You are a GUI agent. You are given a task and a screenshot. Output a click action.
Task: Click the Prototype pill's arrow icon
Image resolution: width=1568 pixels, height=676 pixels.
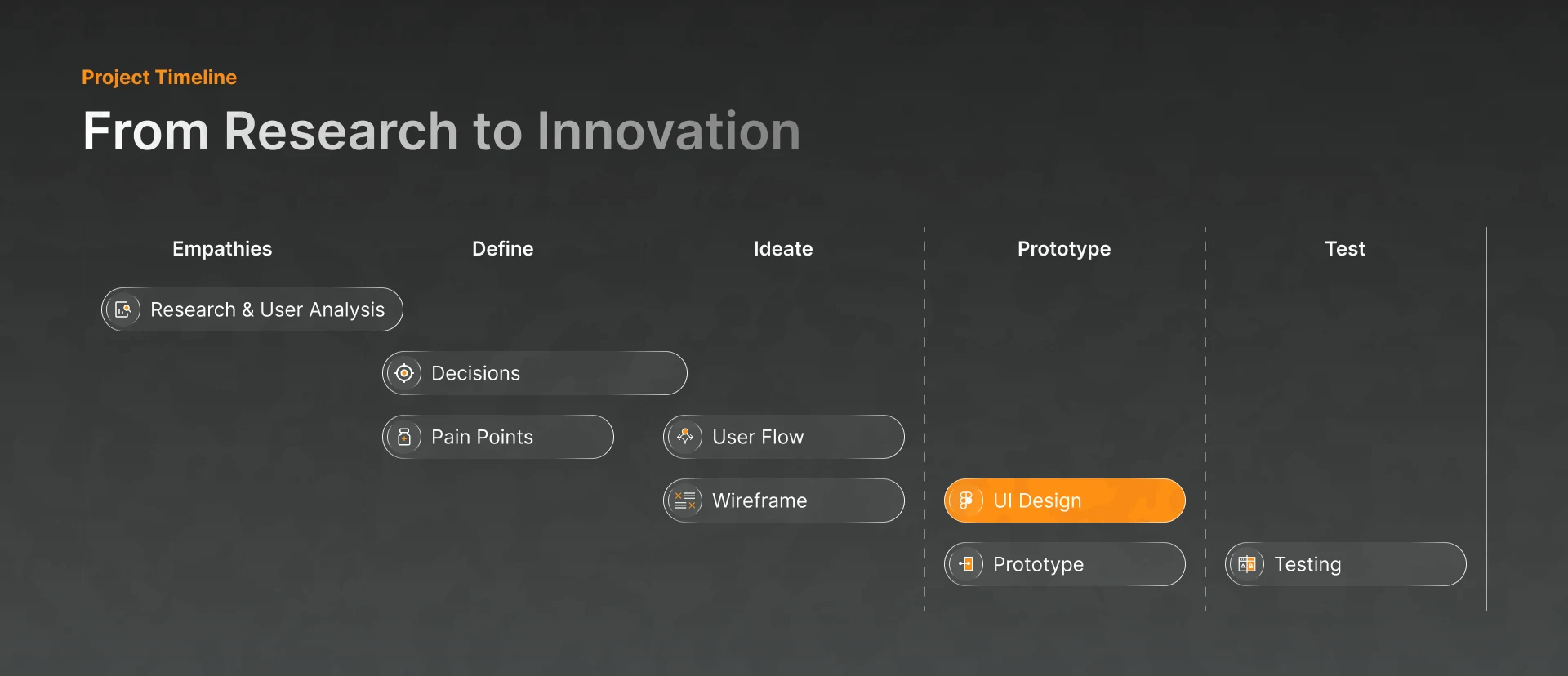966,564
